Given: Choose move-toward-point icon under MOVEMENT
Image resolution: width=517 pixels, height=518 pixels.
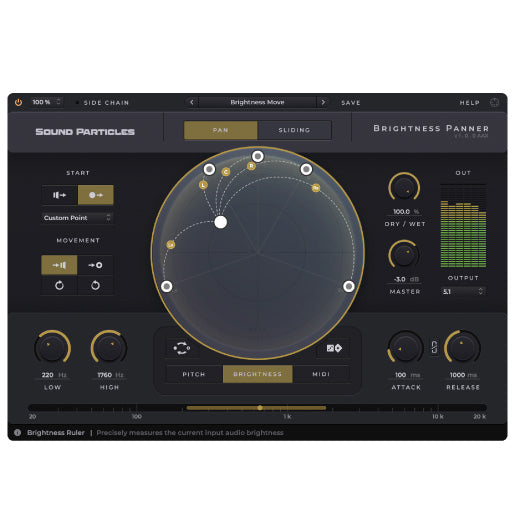Looking at the screenshot, I should tap(95, 265).
